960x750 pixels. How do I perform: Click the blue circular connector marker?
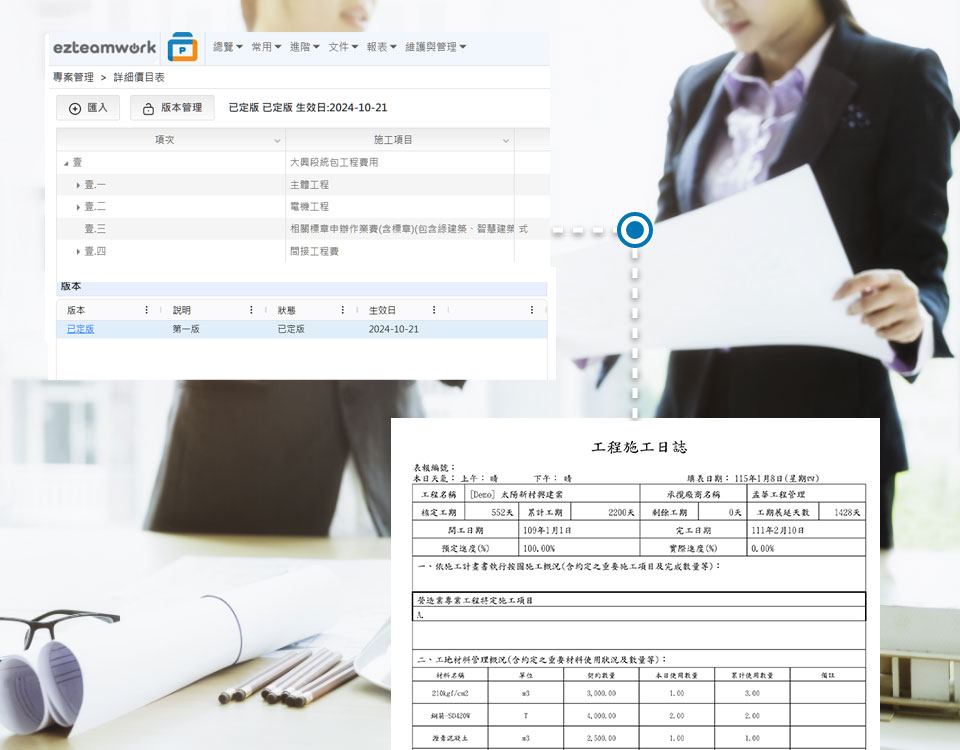pos(634,230)
